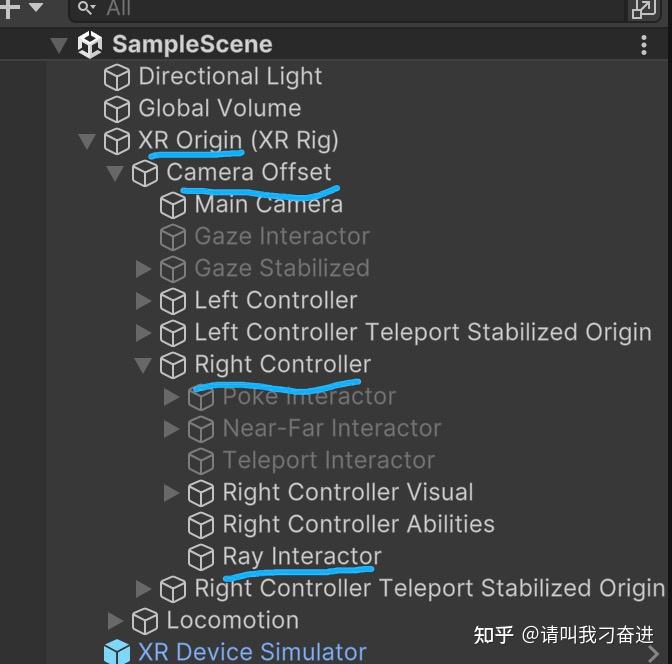The image size is (672, 664).
Task: Click the hierarchy search input field
Action: coord(350,9)
